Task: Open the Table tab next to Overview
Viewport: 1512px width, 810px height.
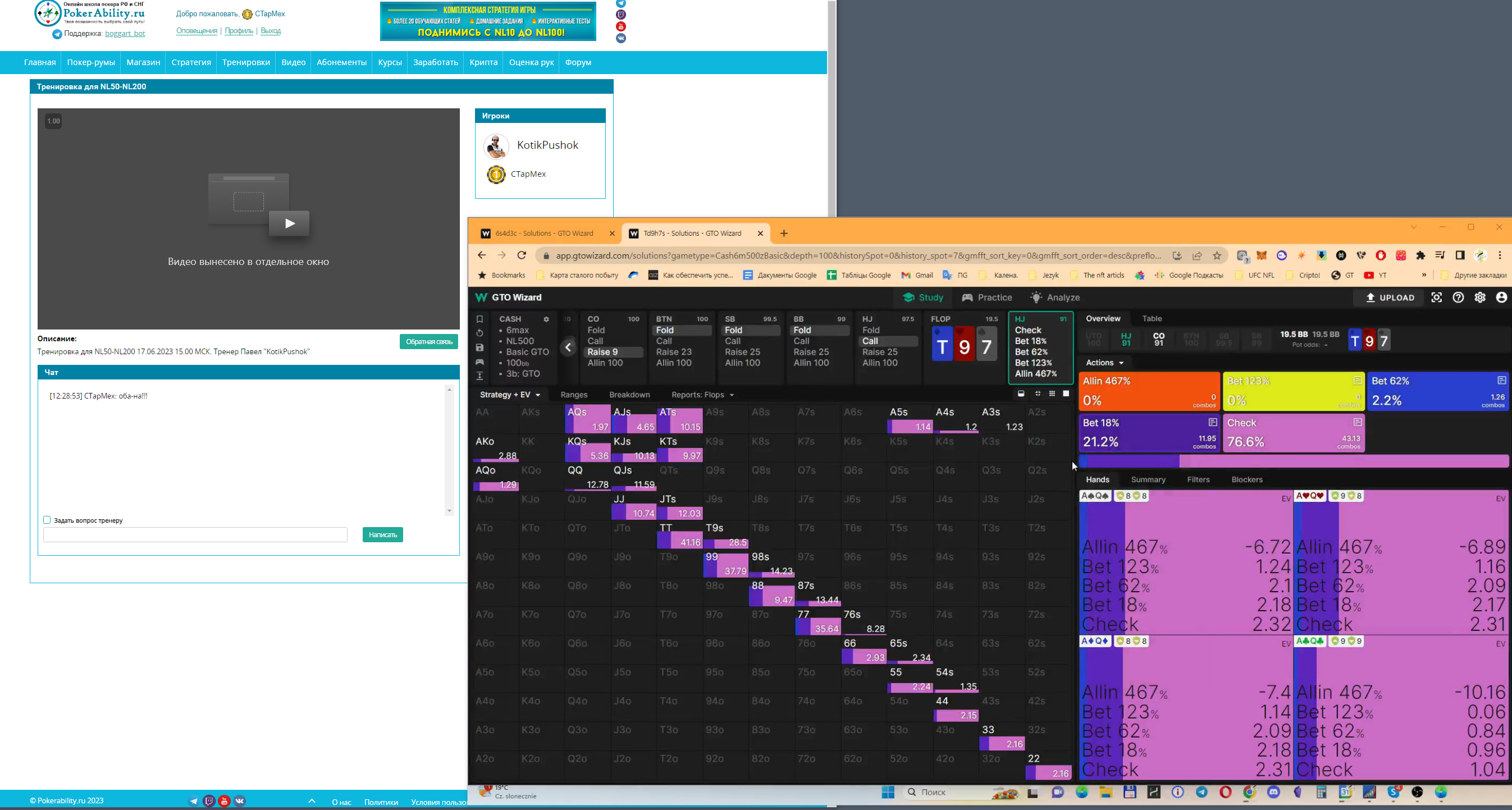Action: tap(1152, 319)
